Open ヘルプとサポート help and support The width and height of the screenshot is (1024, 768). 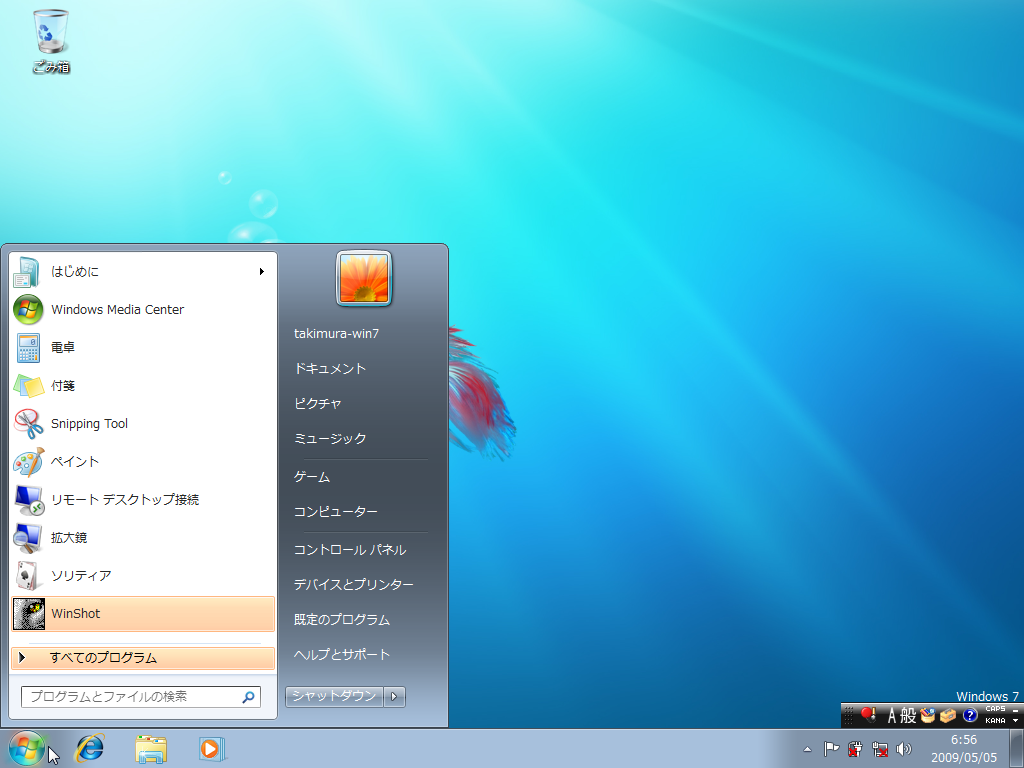click(x=342, y=654)
